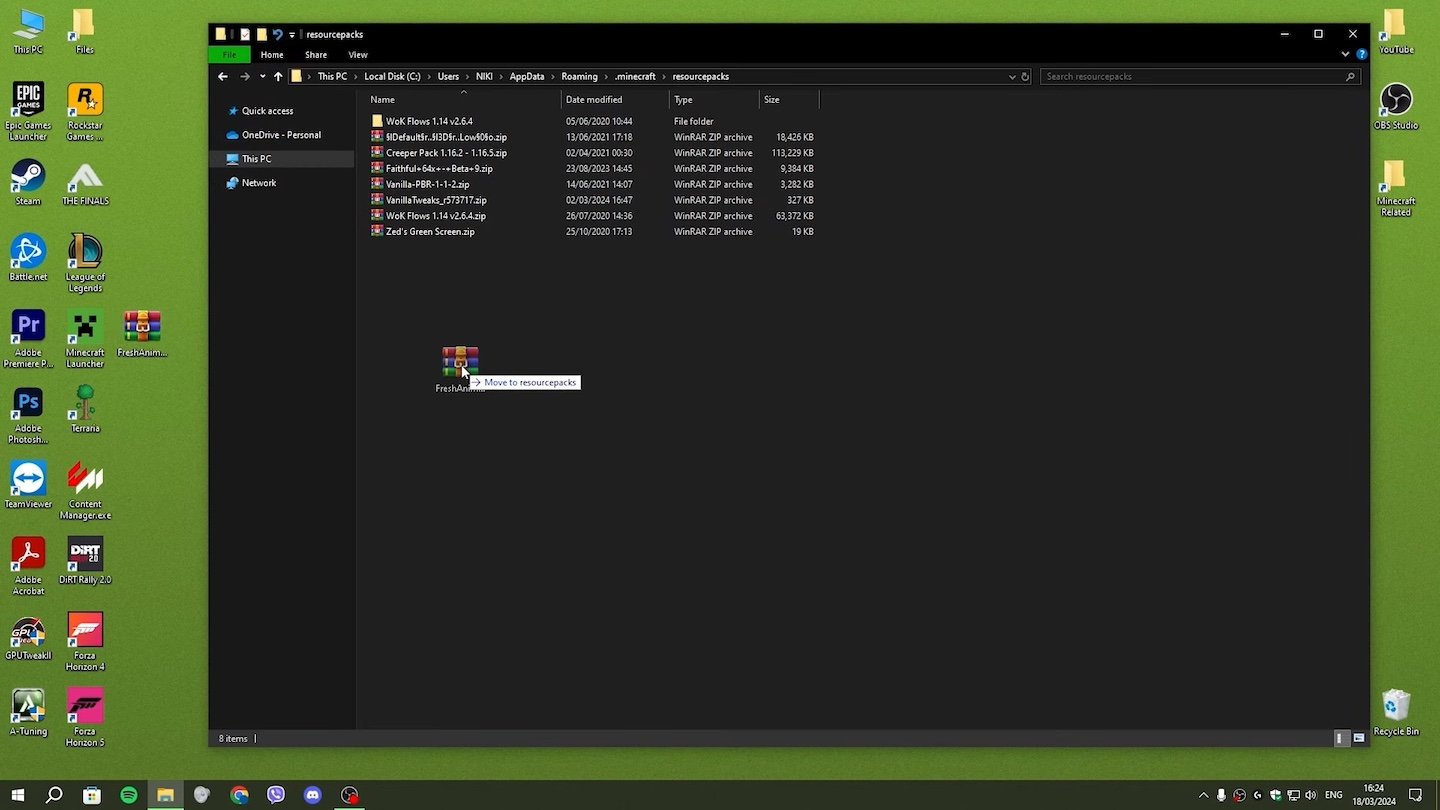Select the Minecraft Related desktop folder
Viewport: 1440px width, 810px height.
pyautogui.click(x=1396, y=188)
